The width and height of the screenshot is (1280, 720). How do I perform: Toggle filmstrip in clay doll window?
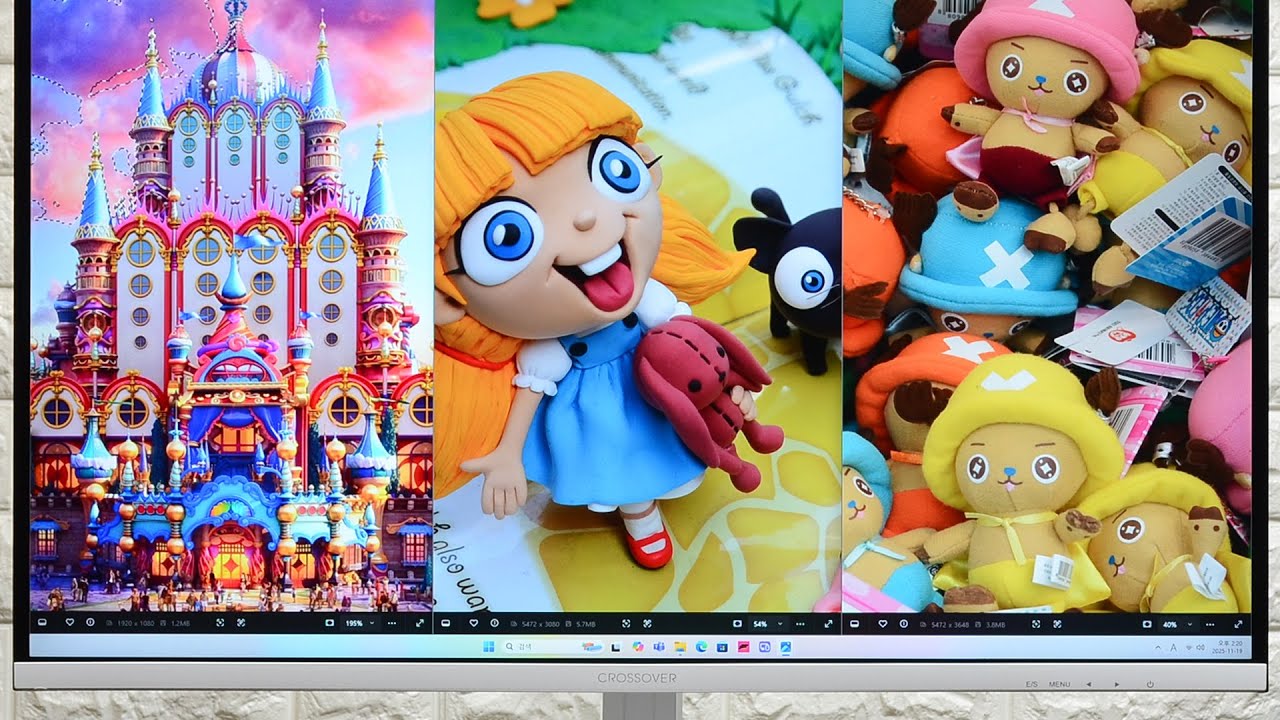pos(446,623)
